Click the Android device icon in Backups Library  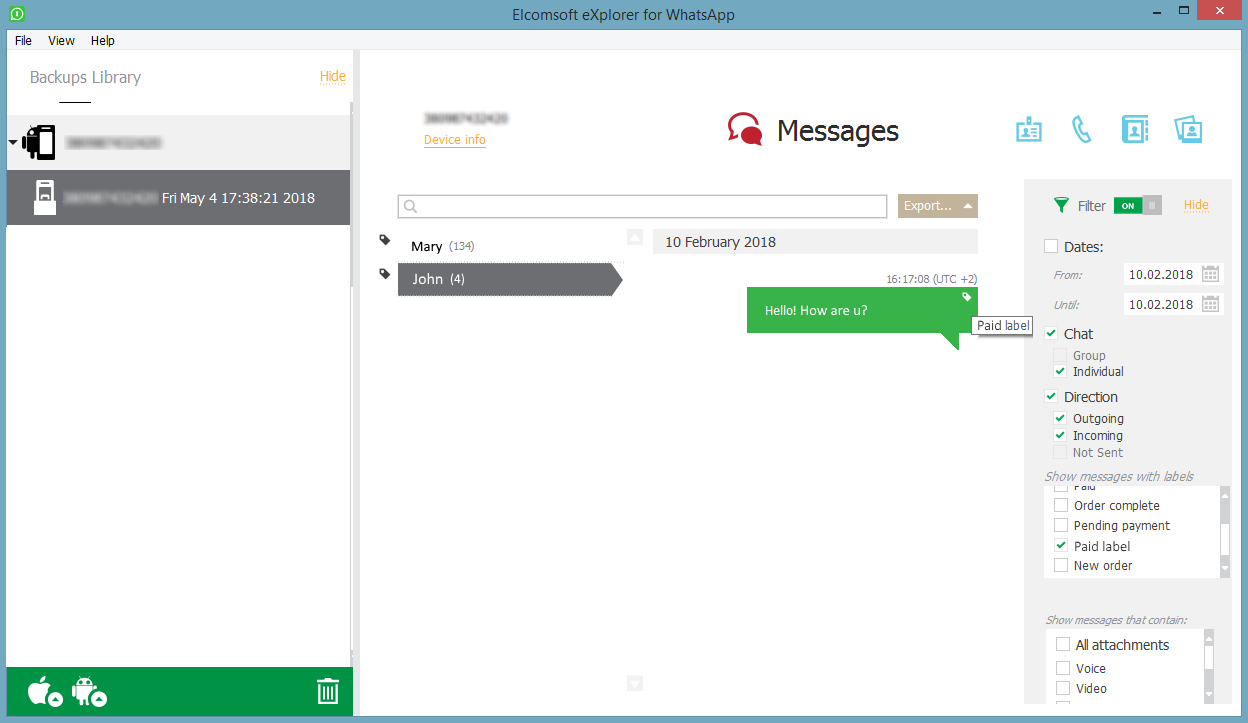pyautogui.click(x=38, y=143)
